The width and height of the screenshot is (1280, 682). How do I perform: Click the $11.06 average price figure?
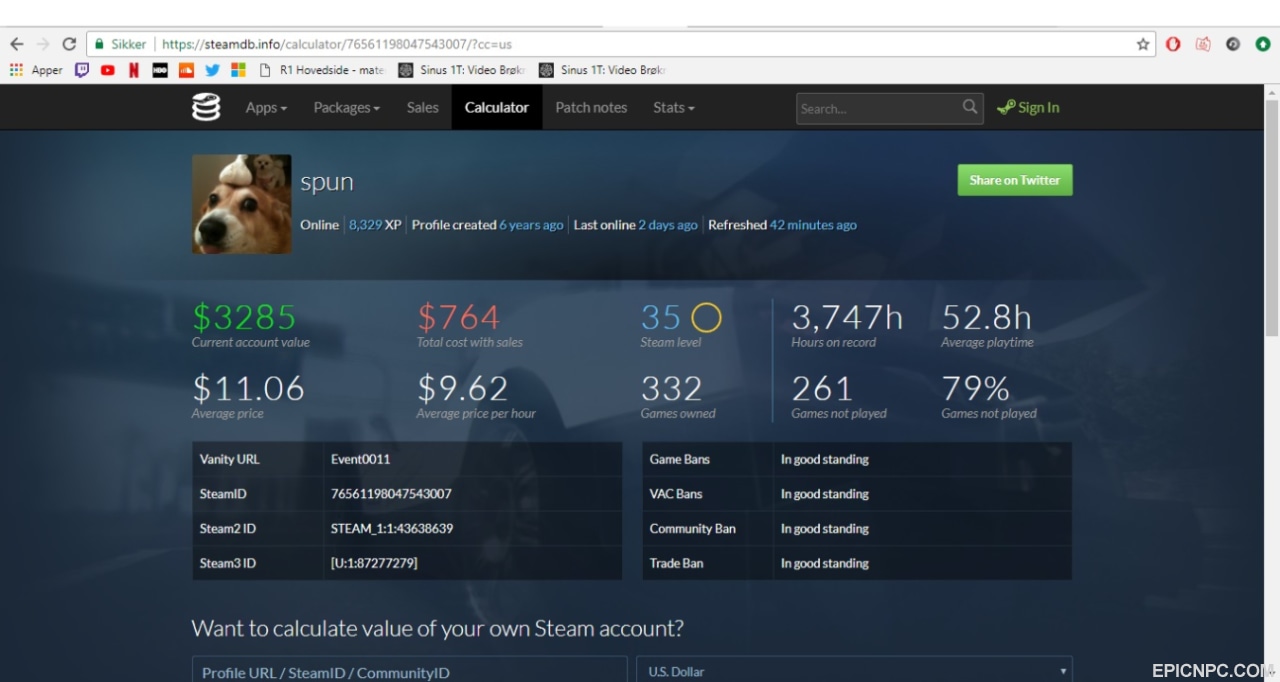tap(248, 388)
